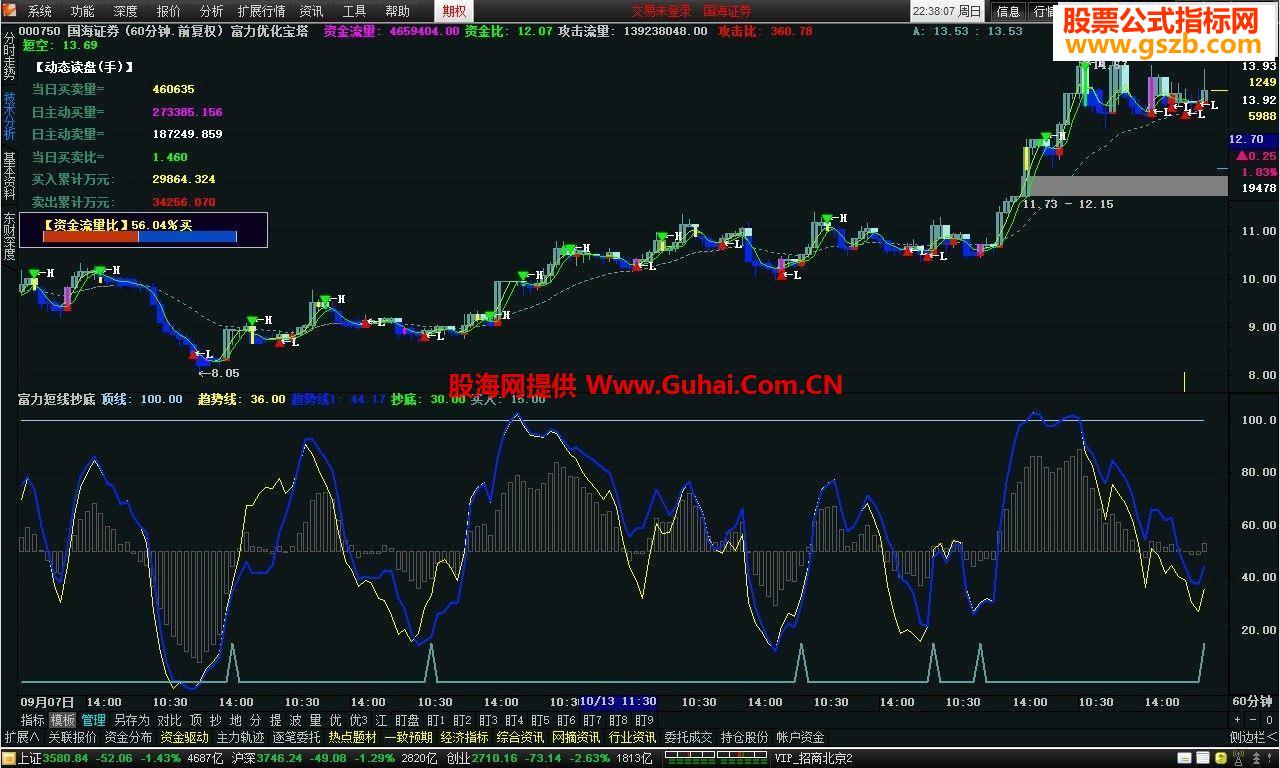Select the 优3 indicator shortcut
Screen dimensions: 1280x768
click(x=358, y=720)
